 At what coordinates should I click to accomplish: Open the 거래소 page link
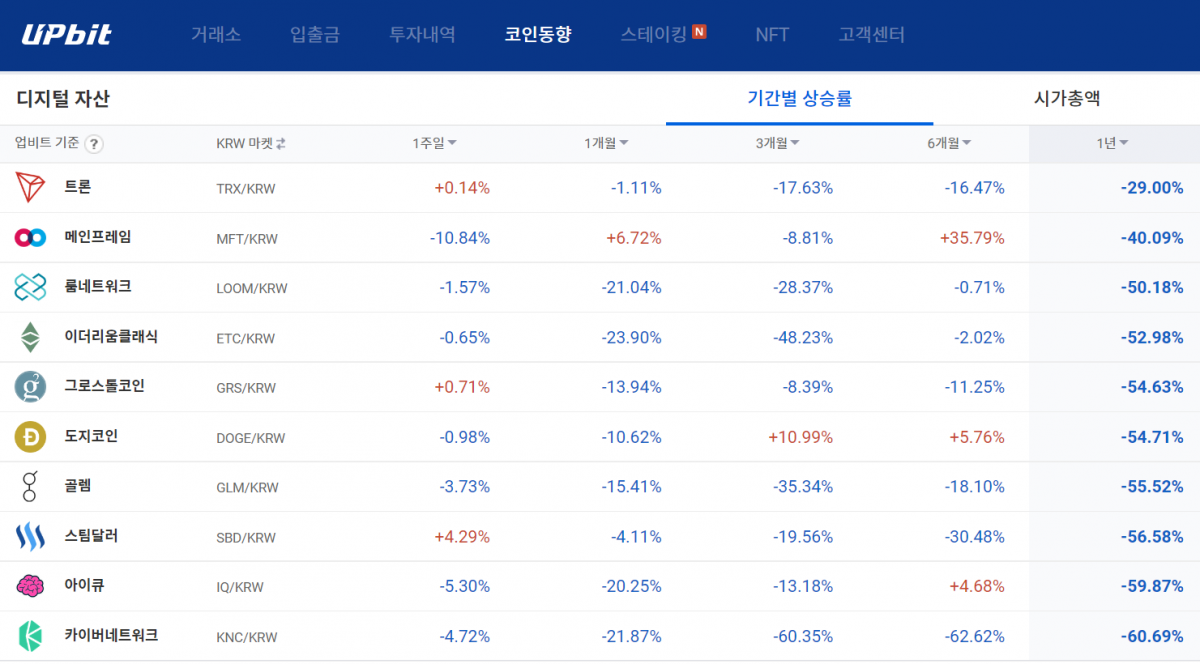tap(216, 33)
